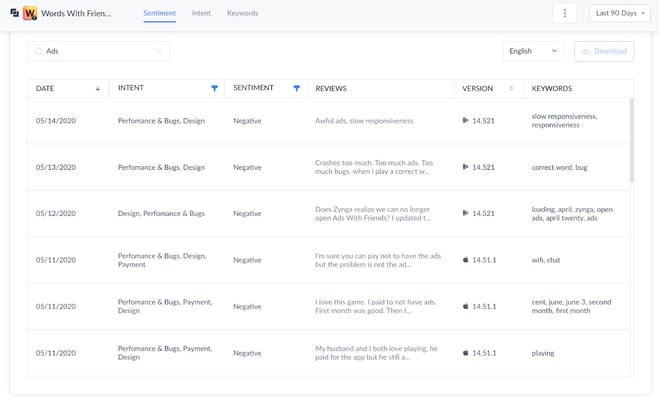Open the Last 90 Days date range dropdown
The image size is (659, 398).
(x=620, y=13)
